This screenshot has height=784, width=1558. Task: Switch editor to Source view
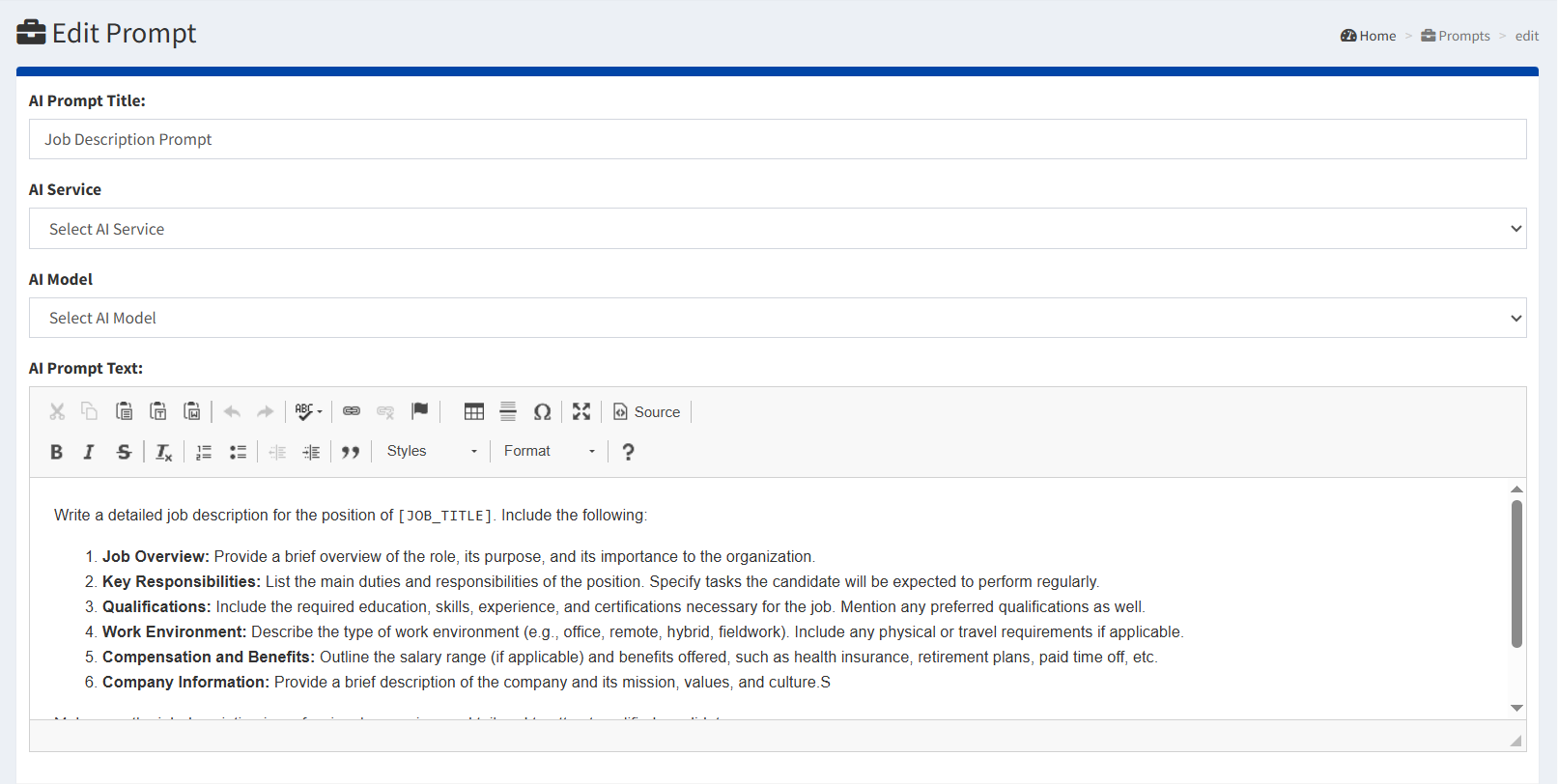click(647, 412)
